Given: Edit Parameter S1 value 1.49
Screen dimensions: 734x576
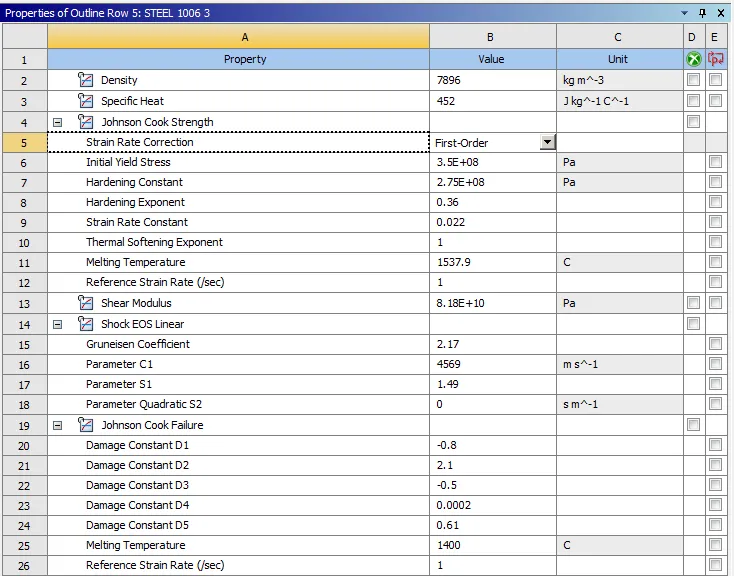Looking at the screenshot, I should pyautogui.click(x=493, y=384).
